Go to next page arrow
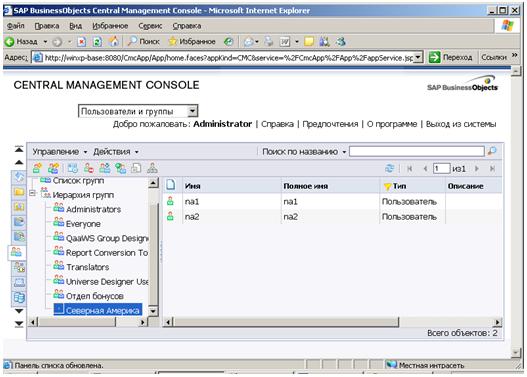The image size is (527, 377). click(477, 169)
